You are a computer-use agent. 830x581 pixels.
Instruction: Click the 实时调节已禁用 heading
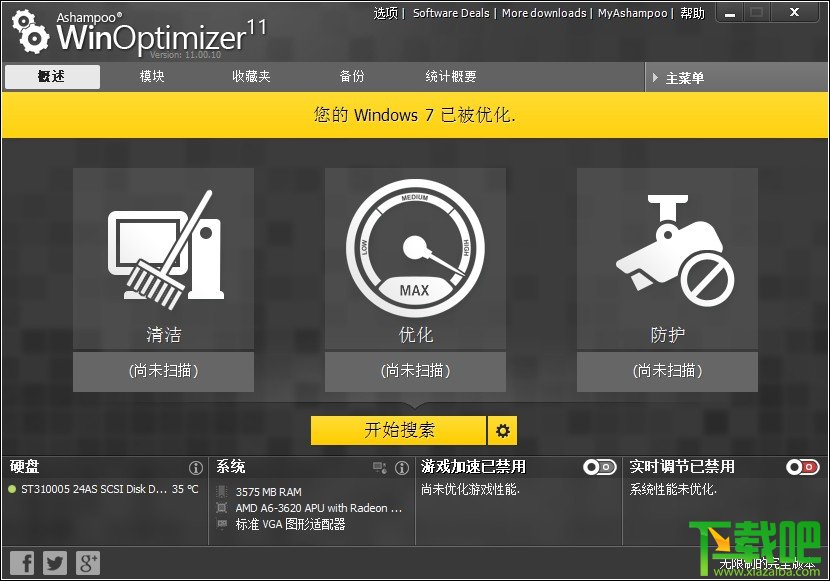click(x=682, y=467)
